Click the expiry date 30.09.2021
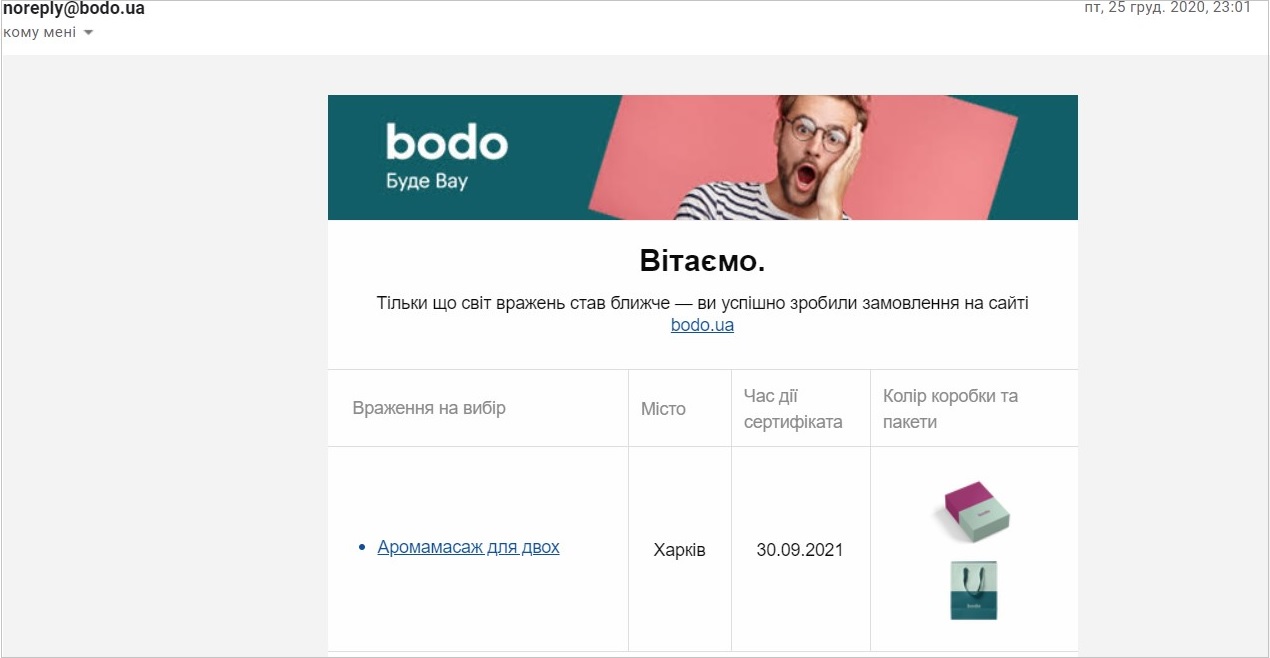 [x=799, y=550]
